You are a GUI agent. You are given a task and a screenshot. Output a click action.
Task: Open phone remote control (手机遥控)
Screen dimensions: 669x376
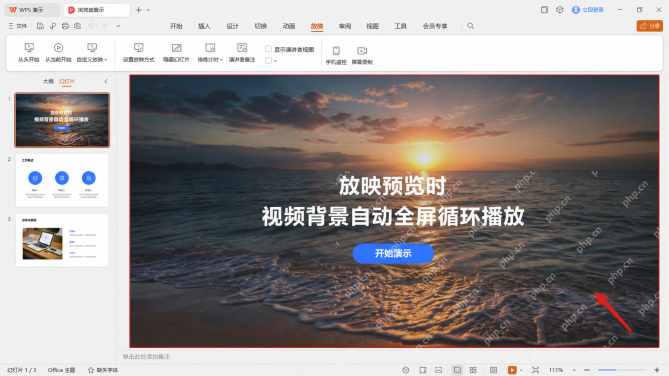(x=336, y=55)
